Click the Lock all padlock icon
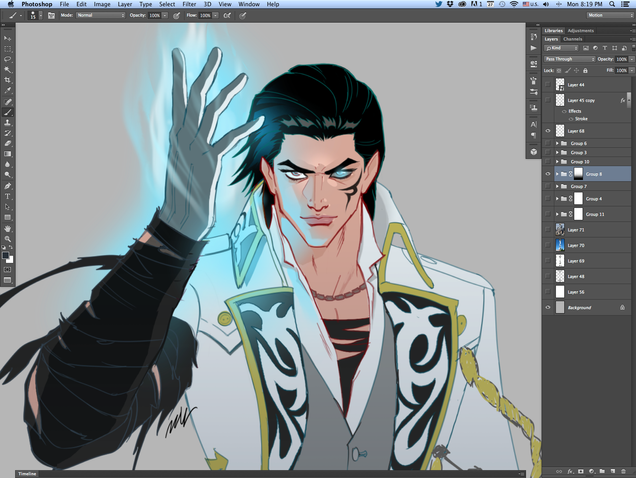 coord(585,71)
